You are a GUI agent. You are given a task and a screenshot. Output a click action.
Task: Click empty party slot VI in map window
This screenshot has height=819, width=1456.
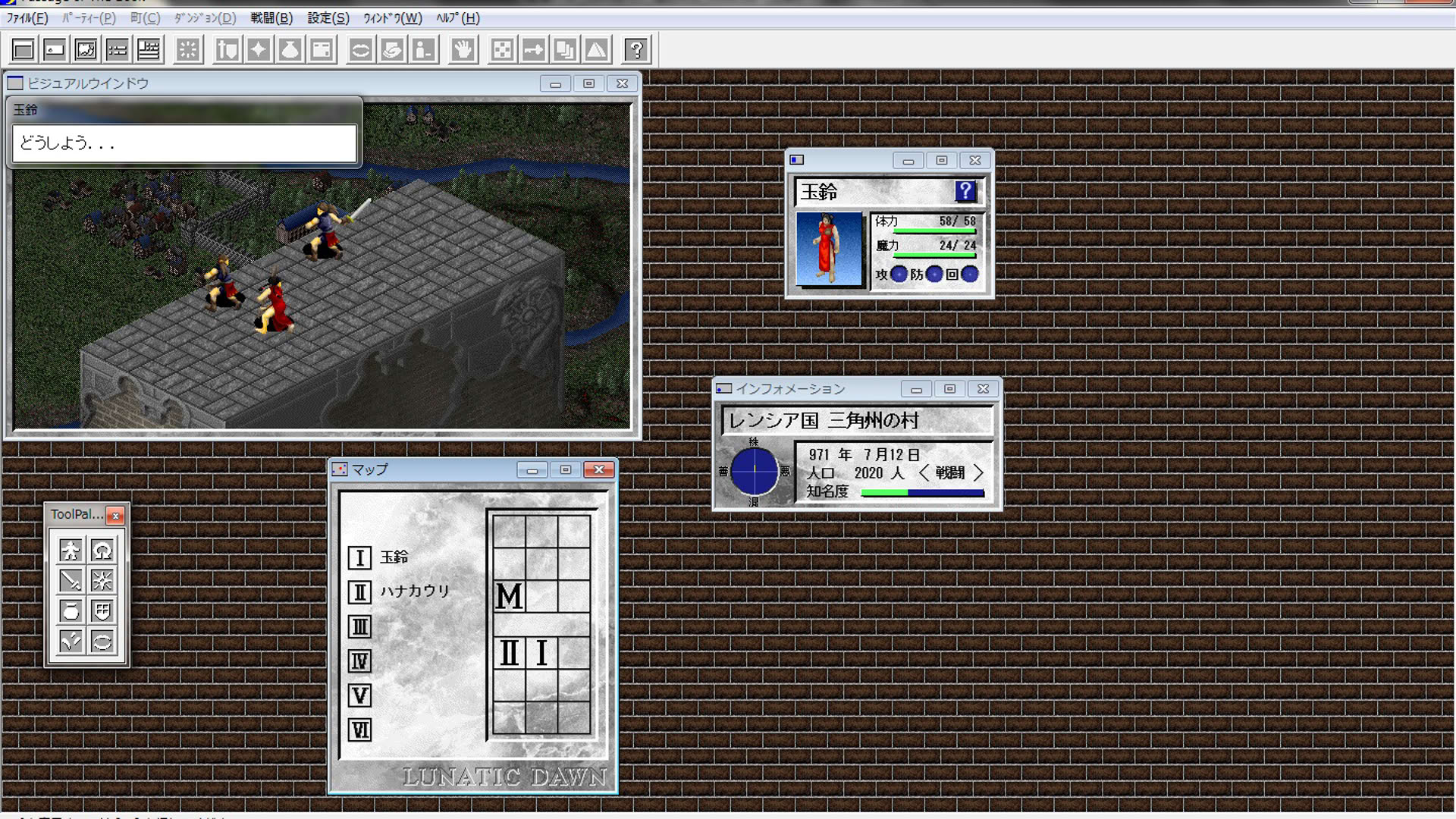tap(359, 730)
